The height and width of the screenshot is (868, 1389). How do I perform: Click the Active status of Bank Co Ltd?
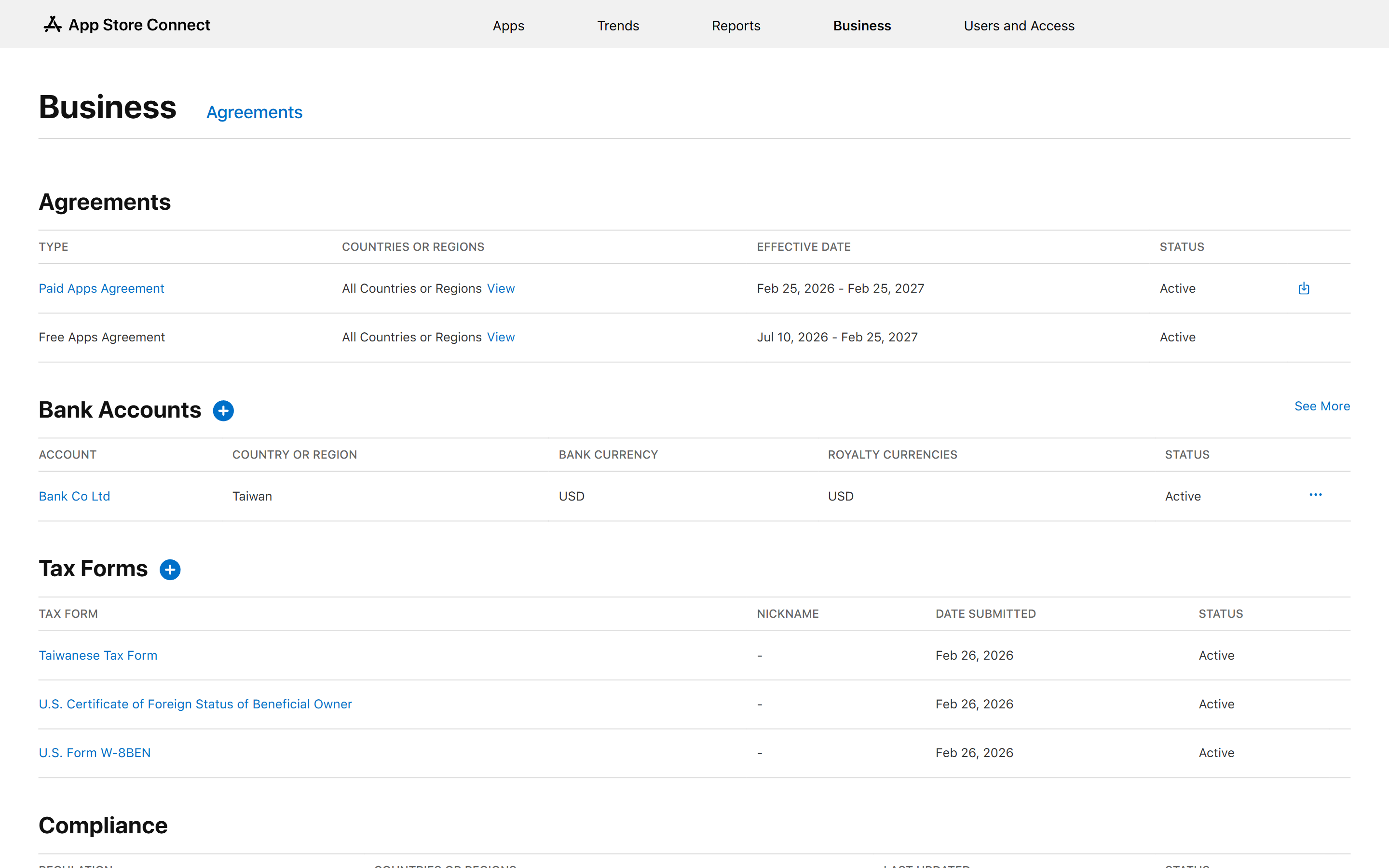[x=1183, y=497]
